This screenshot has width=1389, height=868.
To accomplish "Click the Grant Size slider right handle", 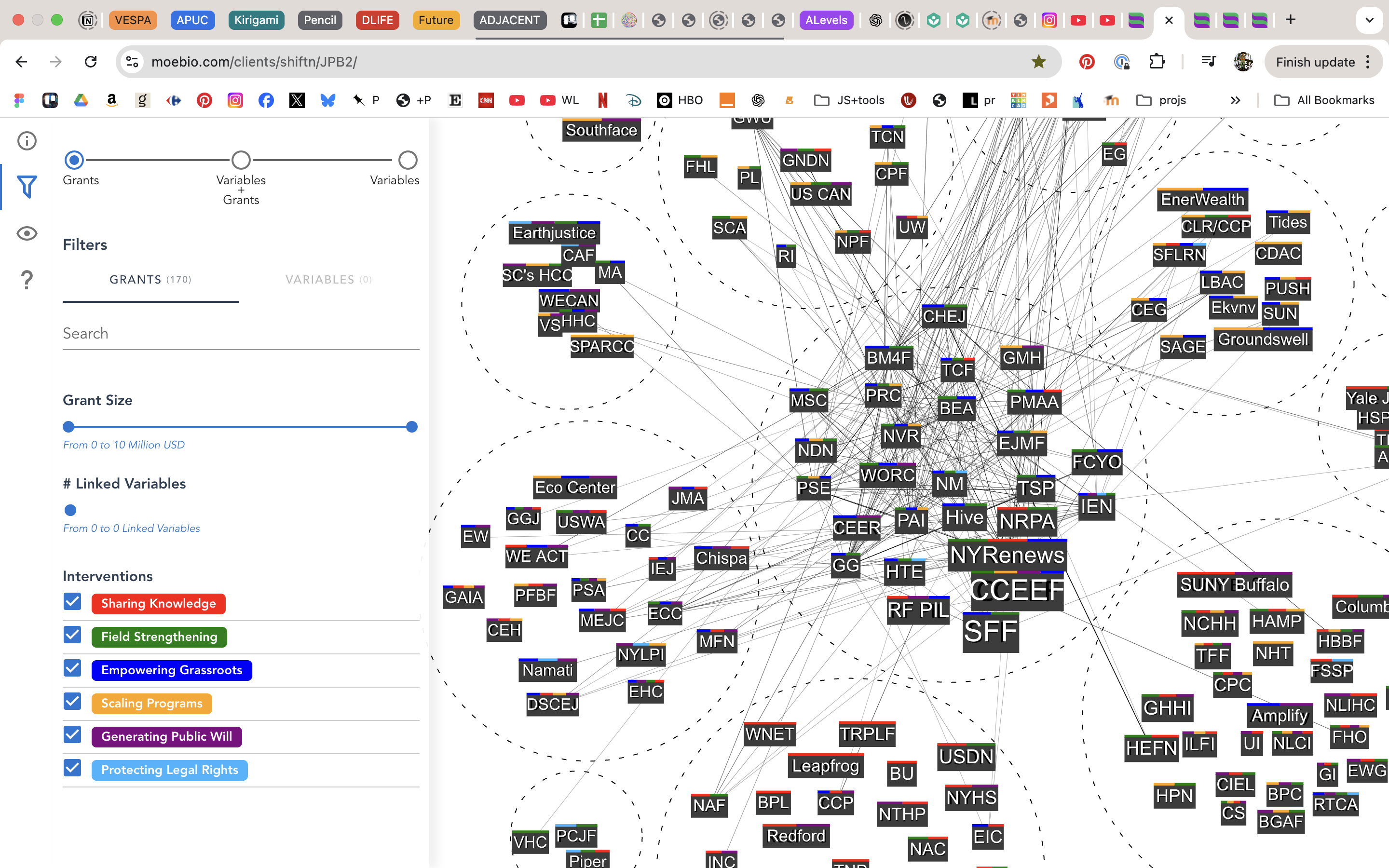I will [x=411, y=427].
